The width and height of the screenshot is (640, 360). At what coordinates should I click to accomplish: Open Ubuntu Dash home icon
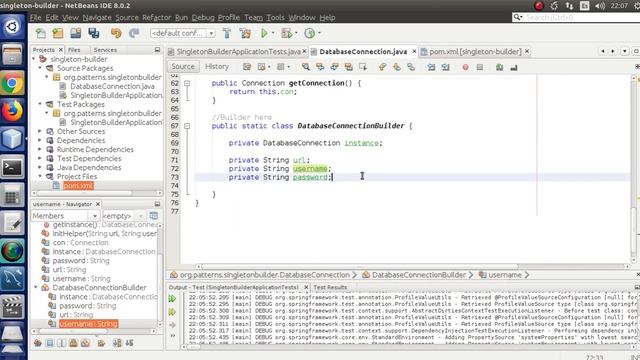(12, 27)
